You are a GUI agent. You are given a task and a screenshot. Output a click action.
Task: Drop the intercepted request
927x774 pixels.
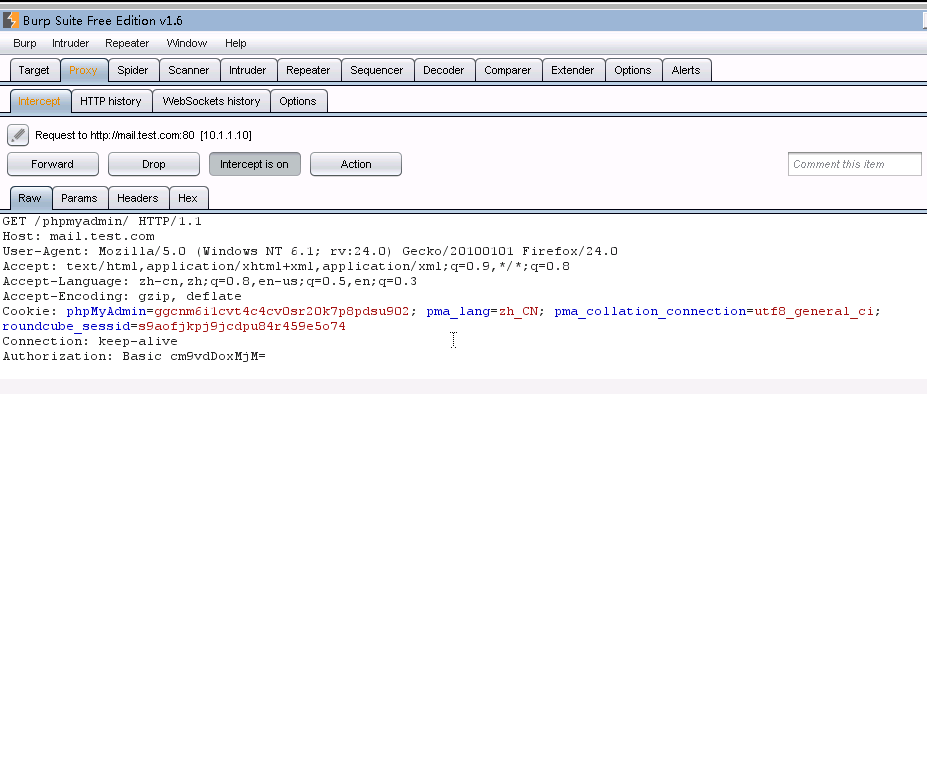coord(154,164)
